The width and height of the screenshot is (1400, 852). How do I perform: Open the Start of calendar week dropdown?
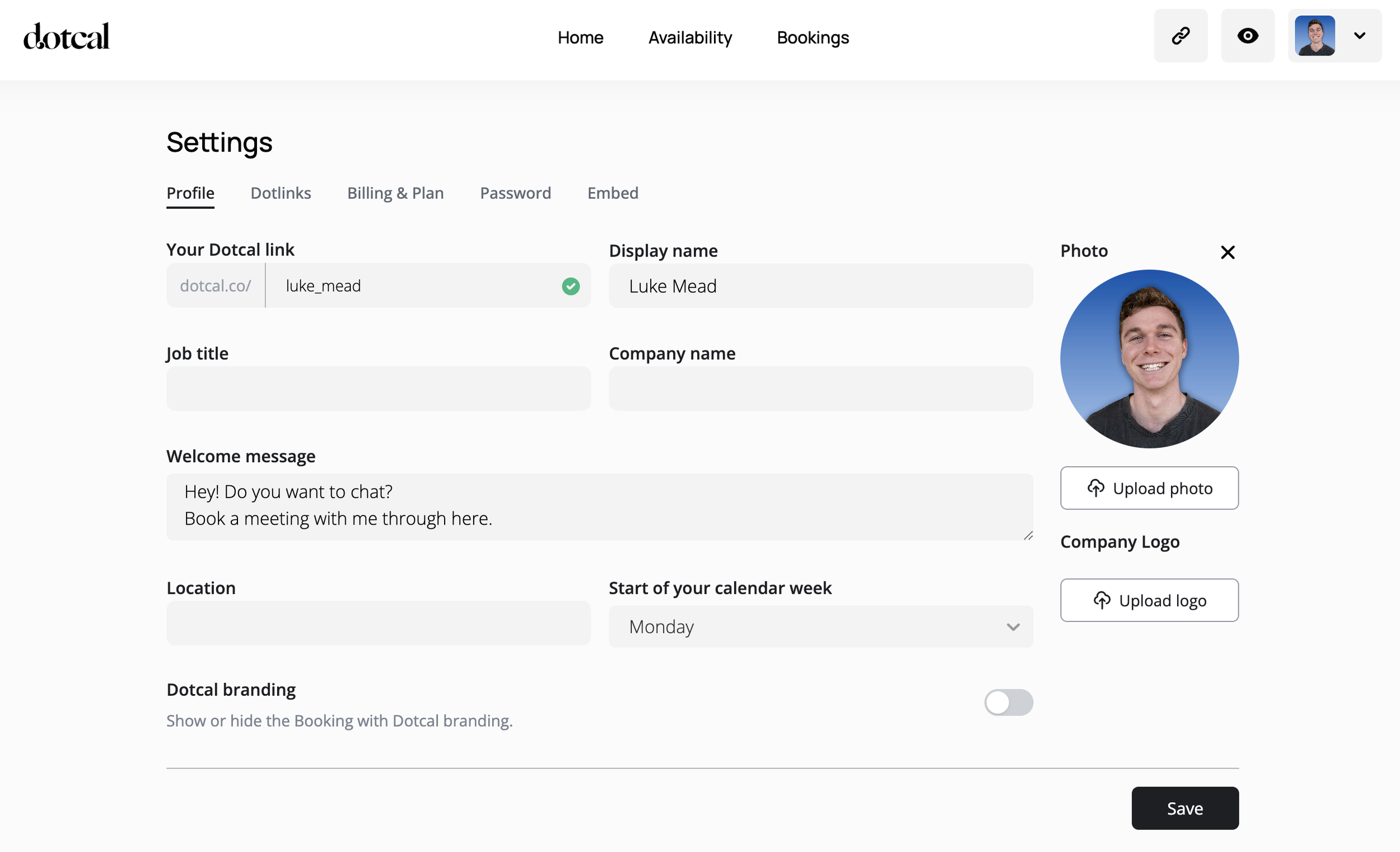pos(820,626)
